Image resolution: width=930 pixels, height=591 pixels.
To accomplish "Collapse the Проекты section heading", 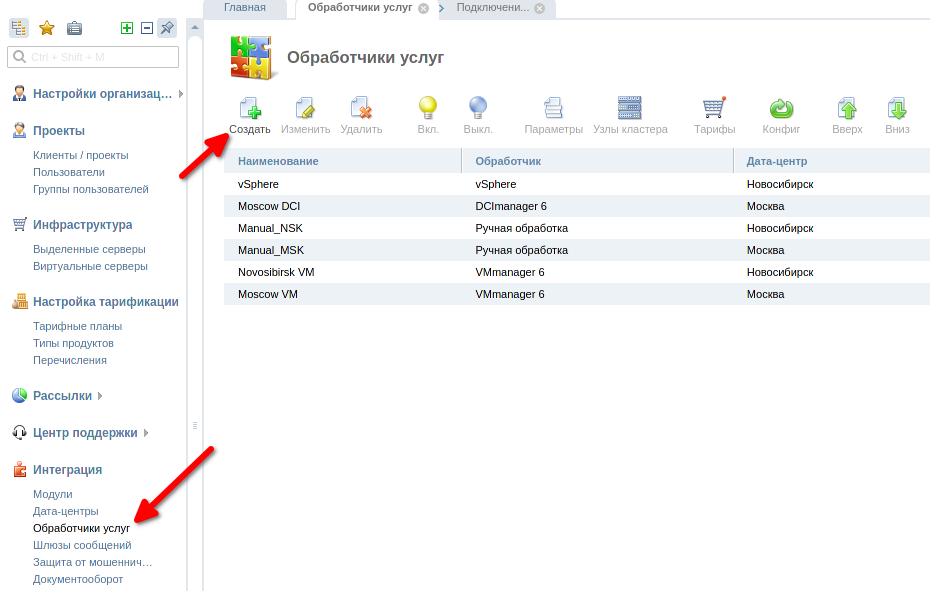I will click(x=59, y=131).
